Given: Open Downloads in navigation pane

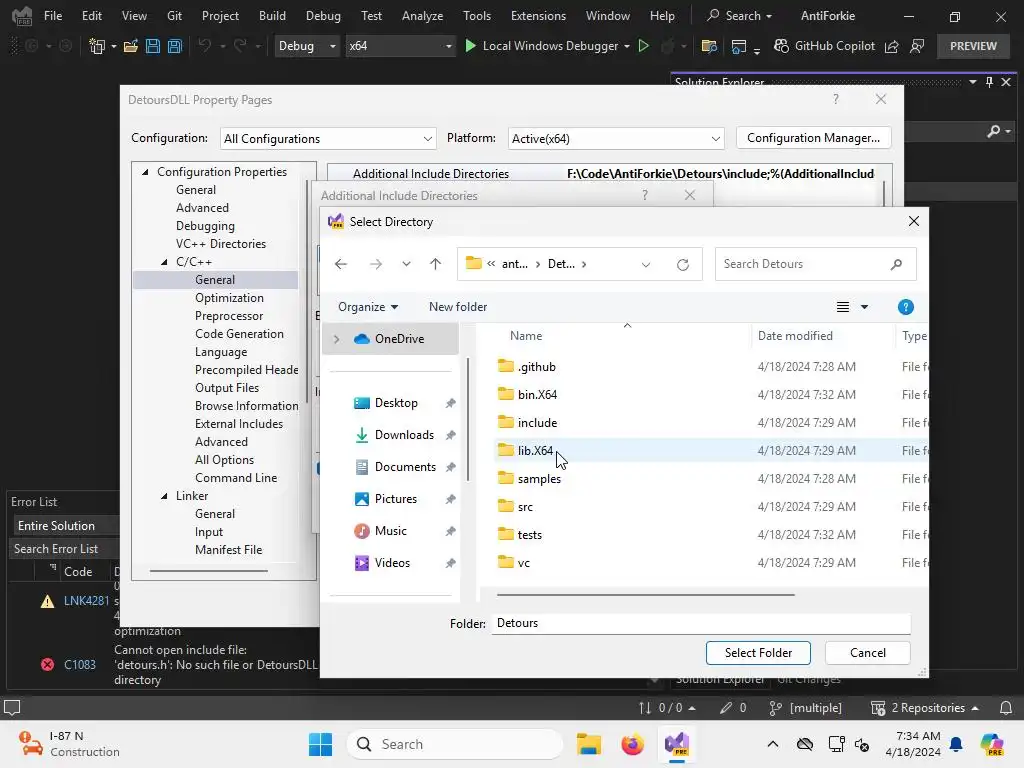Looking at the screenshot, I should tap(404, 435).
